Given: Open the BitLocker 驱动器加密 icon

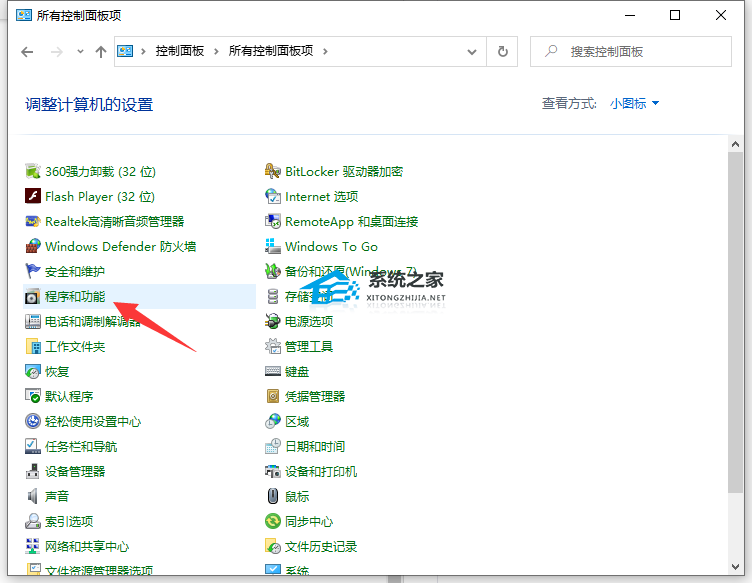Looking at the screenshot, I should (x=273, y=172).
